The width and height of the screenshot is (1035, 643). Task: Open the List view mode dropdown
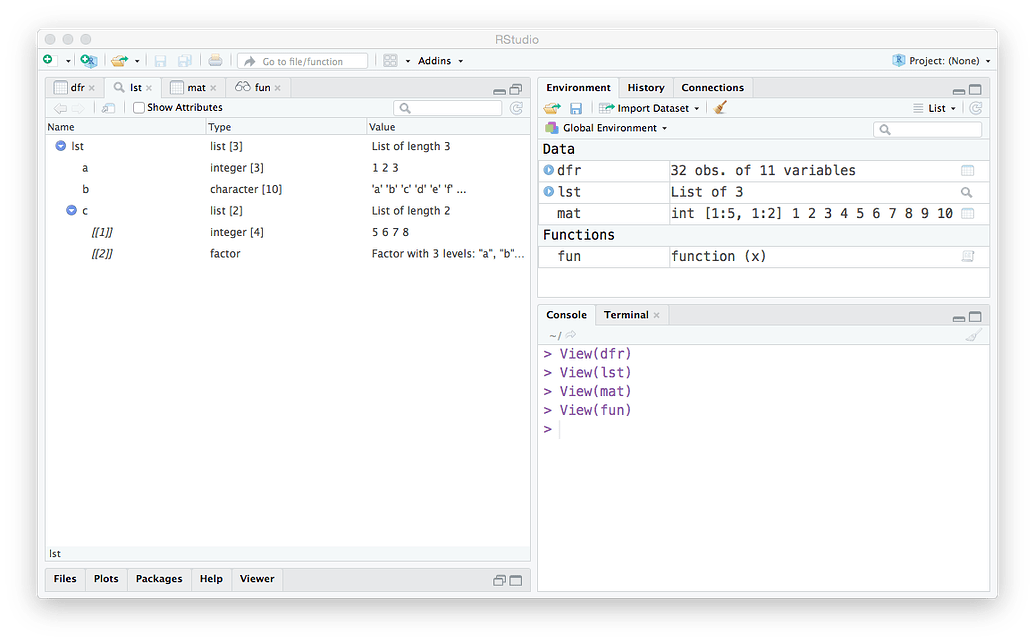(934, 108)
